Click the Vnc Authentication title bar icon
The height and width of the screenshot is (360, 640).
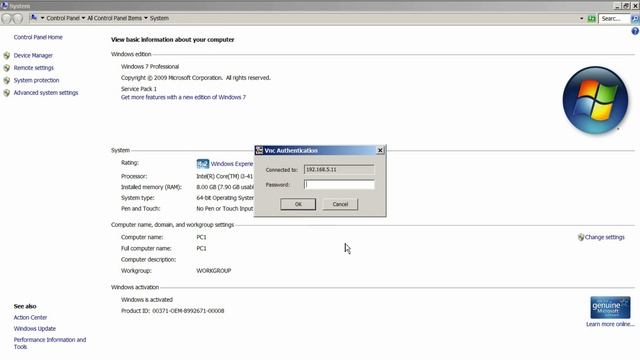coord(259,150)
